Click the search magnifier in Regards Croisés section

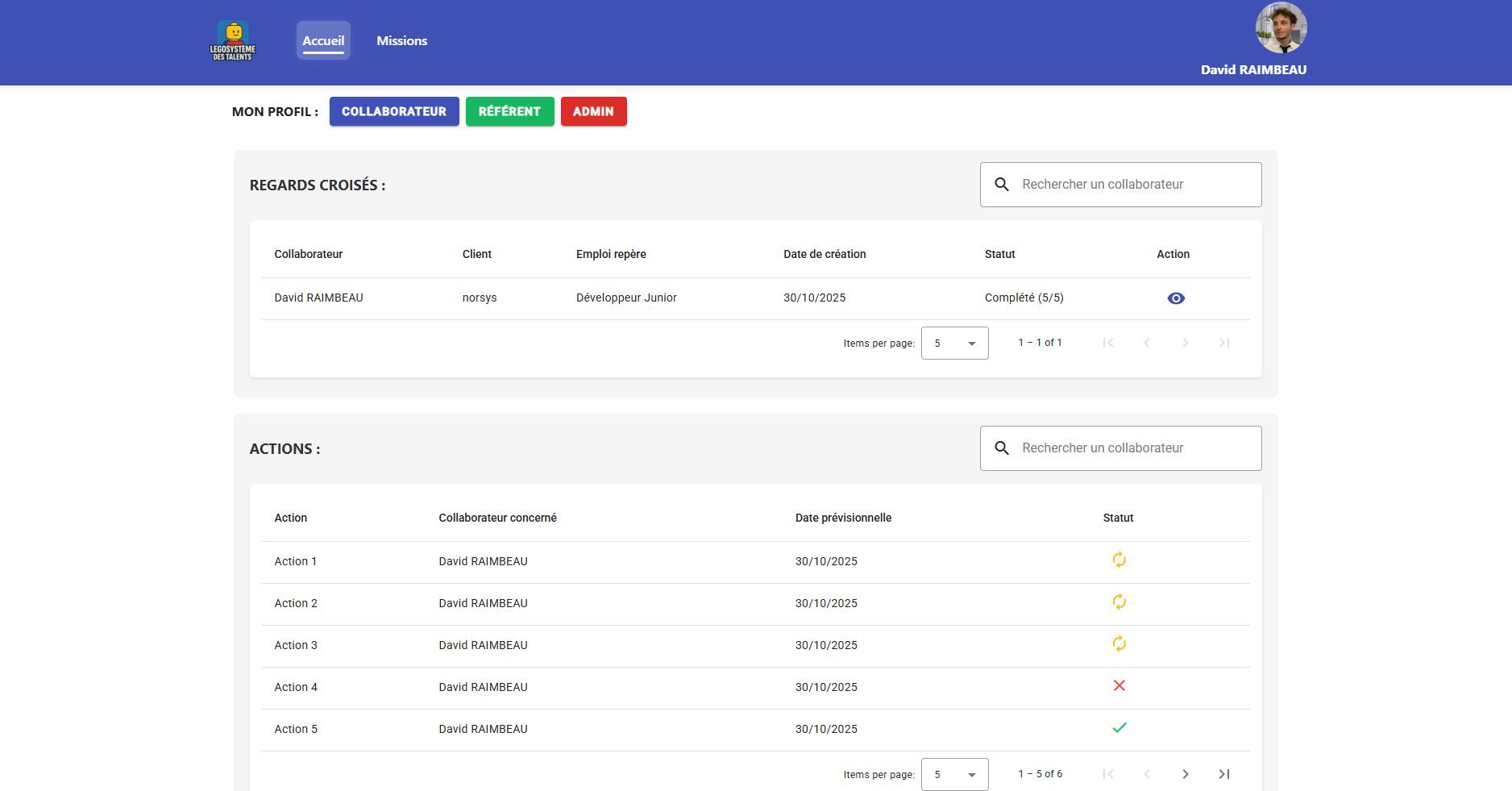pos(1002,184)
